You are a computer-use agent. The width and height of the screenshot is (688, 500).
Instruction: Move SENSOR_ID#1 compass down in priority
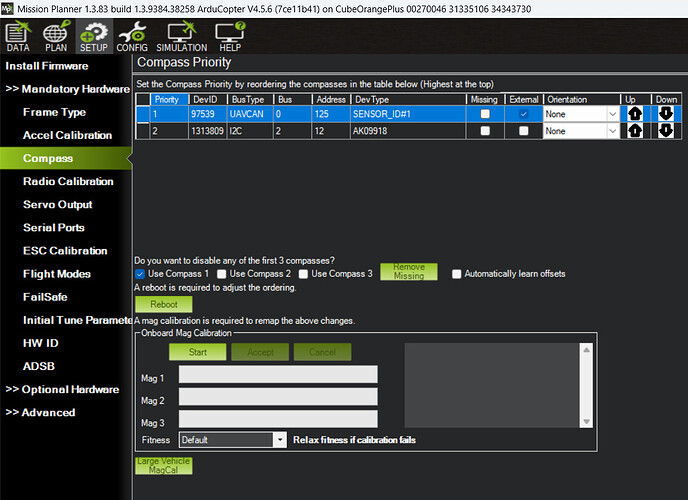click(x=666, y=114)
